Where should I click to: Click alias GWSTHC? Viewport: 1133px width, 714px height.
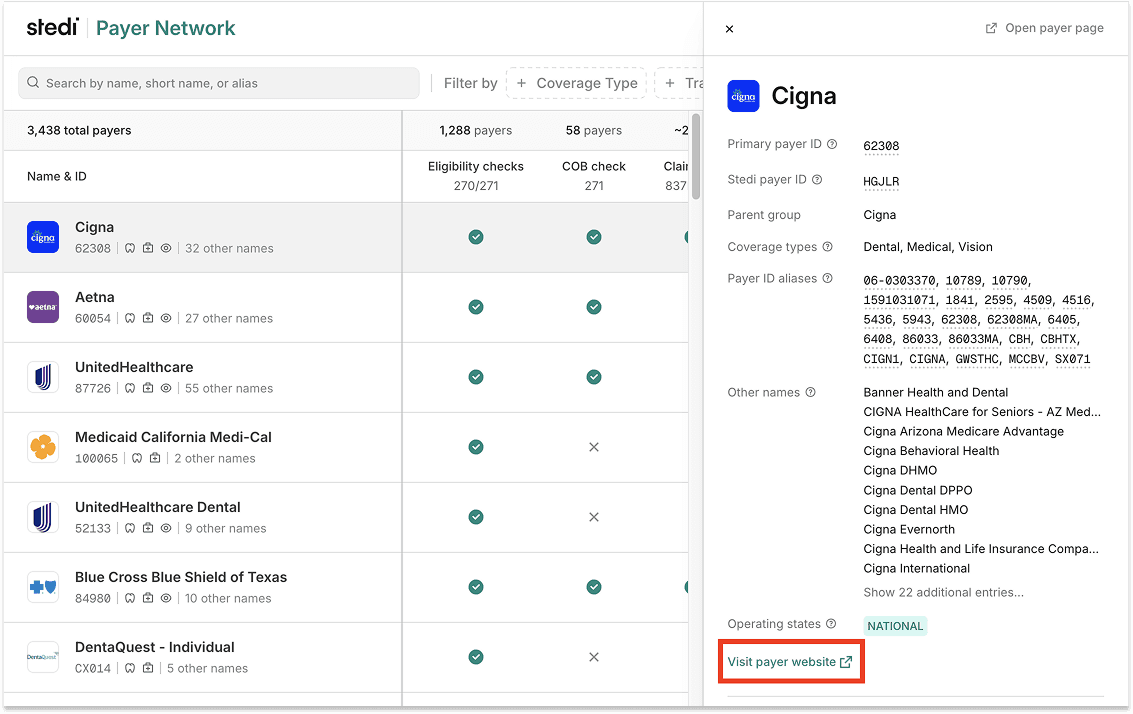(x=978, y=359)
